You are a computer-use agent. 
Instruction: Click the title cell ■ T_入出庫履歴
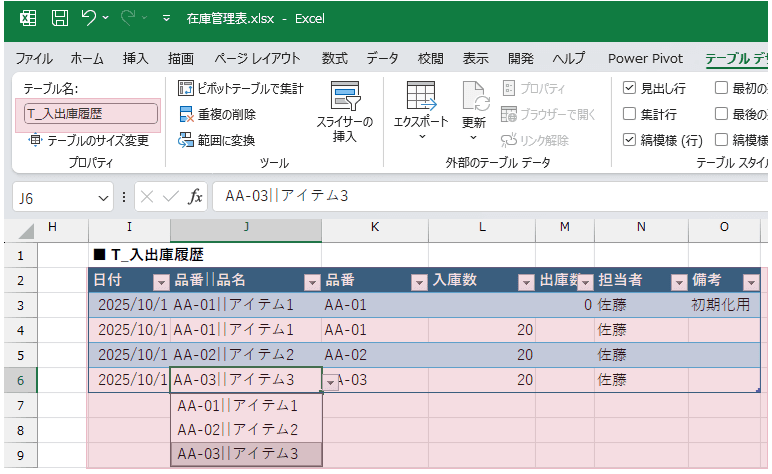point(149,255)
